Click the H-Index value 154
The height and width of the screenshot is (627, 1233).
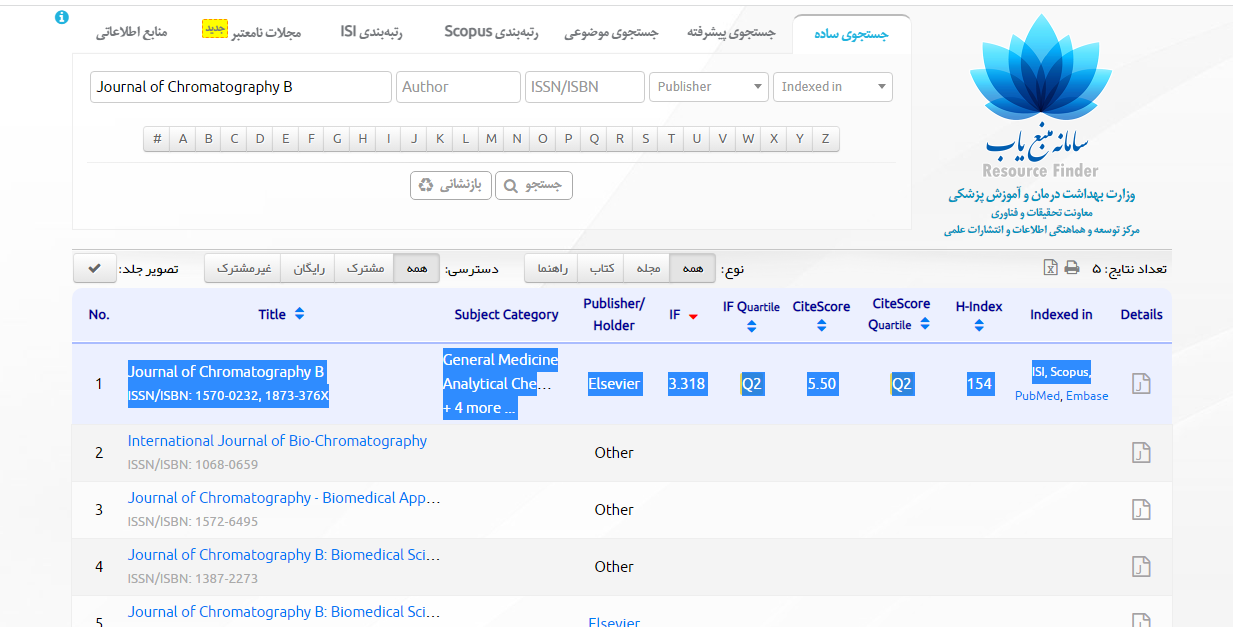[x=980, y=384]
